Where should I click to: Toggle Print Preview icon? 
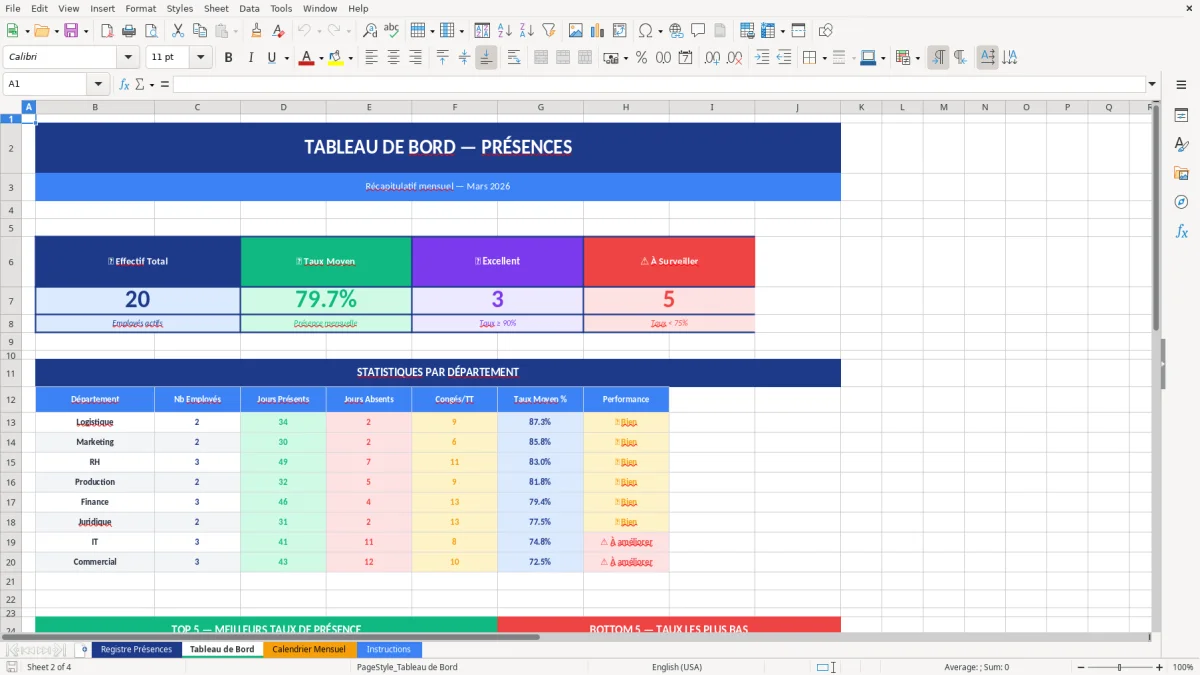(x=149, y=31)
